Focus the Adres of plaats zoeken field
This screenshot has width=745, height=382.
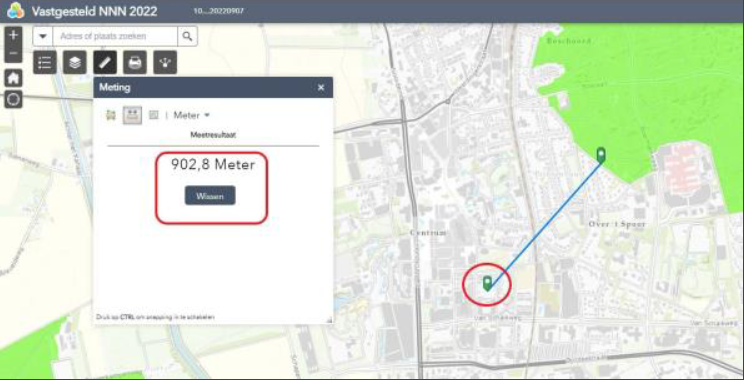click(115, 36)
